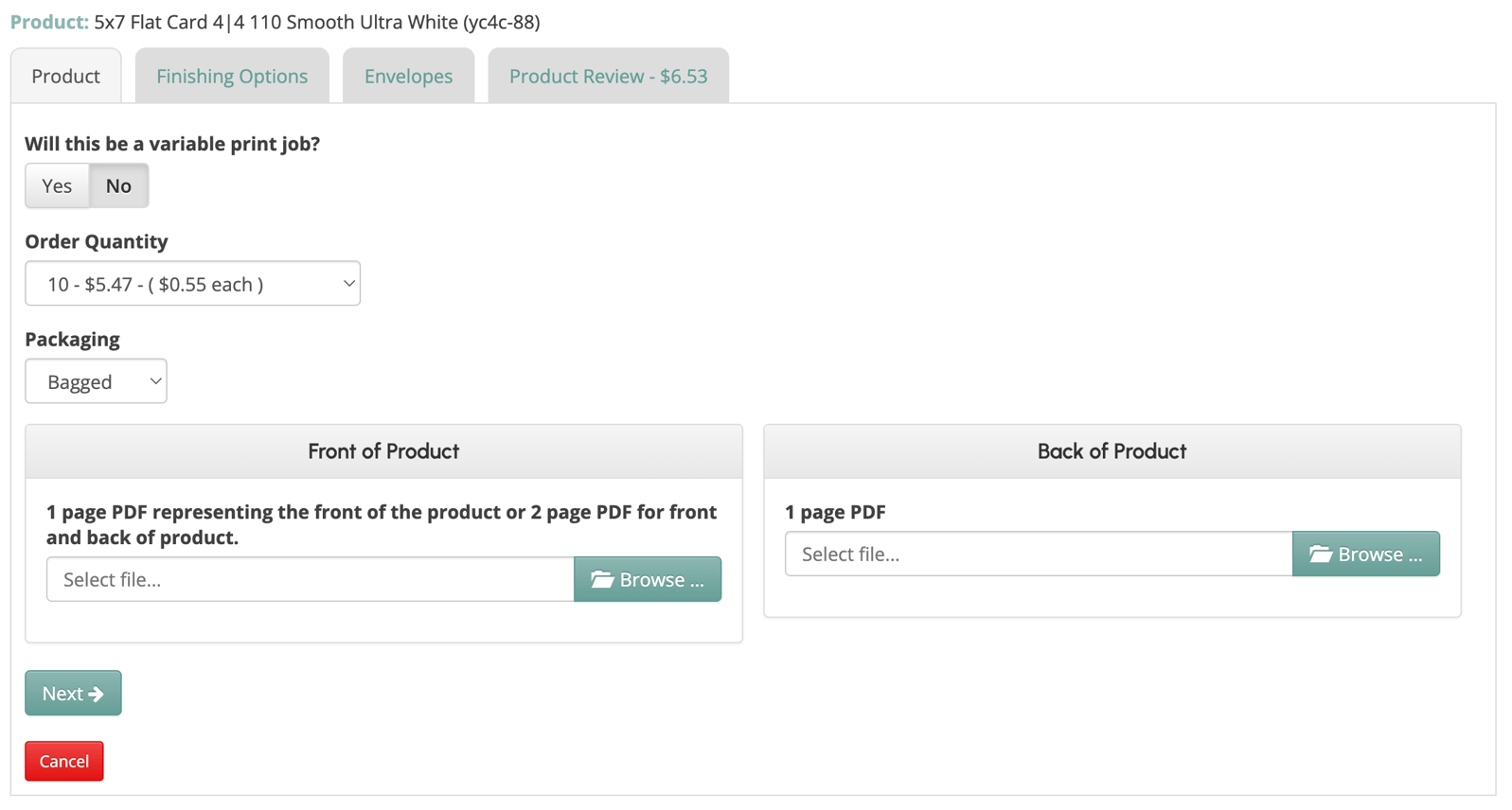Click front product Select file field
1512x810 pixels.
tap(310, 579)
